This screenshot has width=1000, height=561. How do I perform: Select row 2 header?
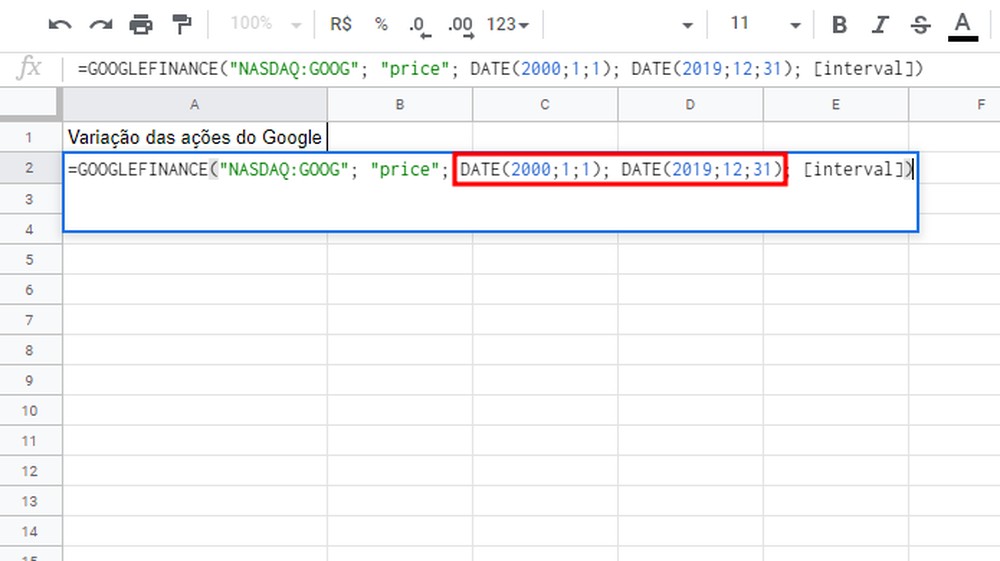pyautogui.click(x=30, y=168)
